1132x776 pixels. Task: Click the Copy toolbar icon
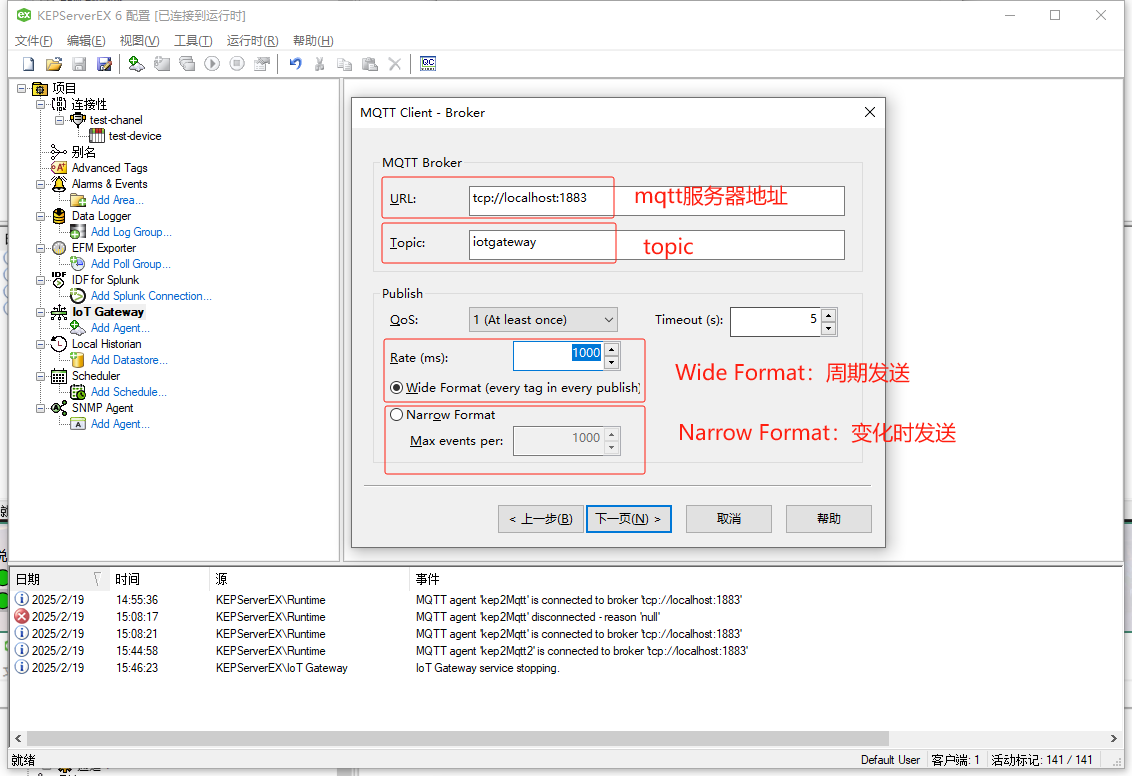pyautogui.click(x=344, y=64)
